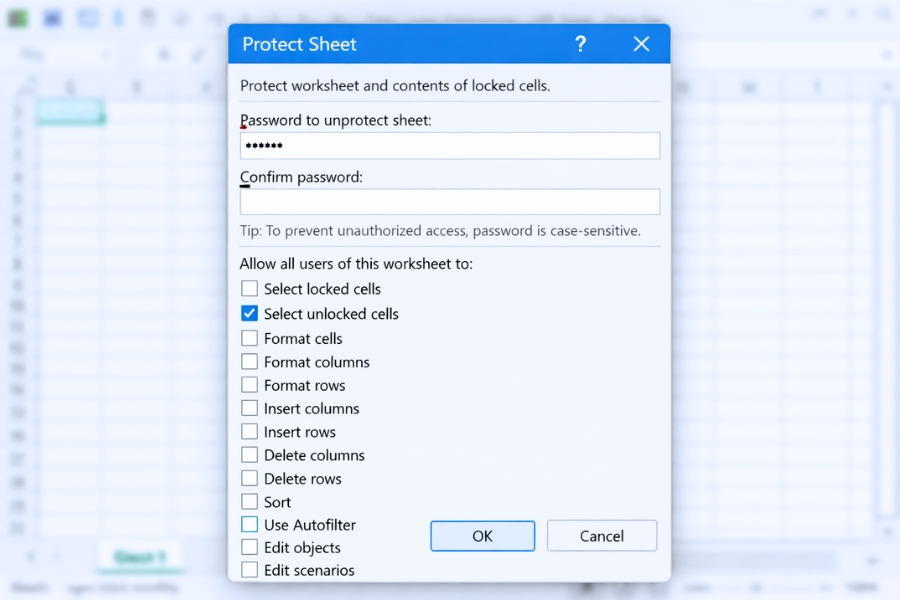Uncheck Select unlocked cells
This screenshot has height=600, width=900.
[249, 313]
